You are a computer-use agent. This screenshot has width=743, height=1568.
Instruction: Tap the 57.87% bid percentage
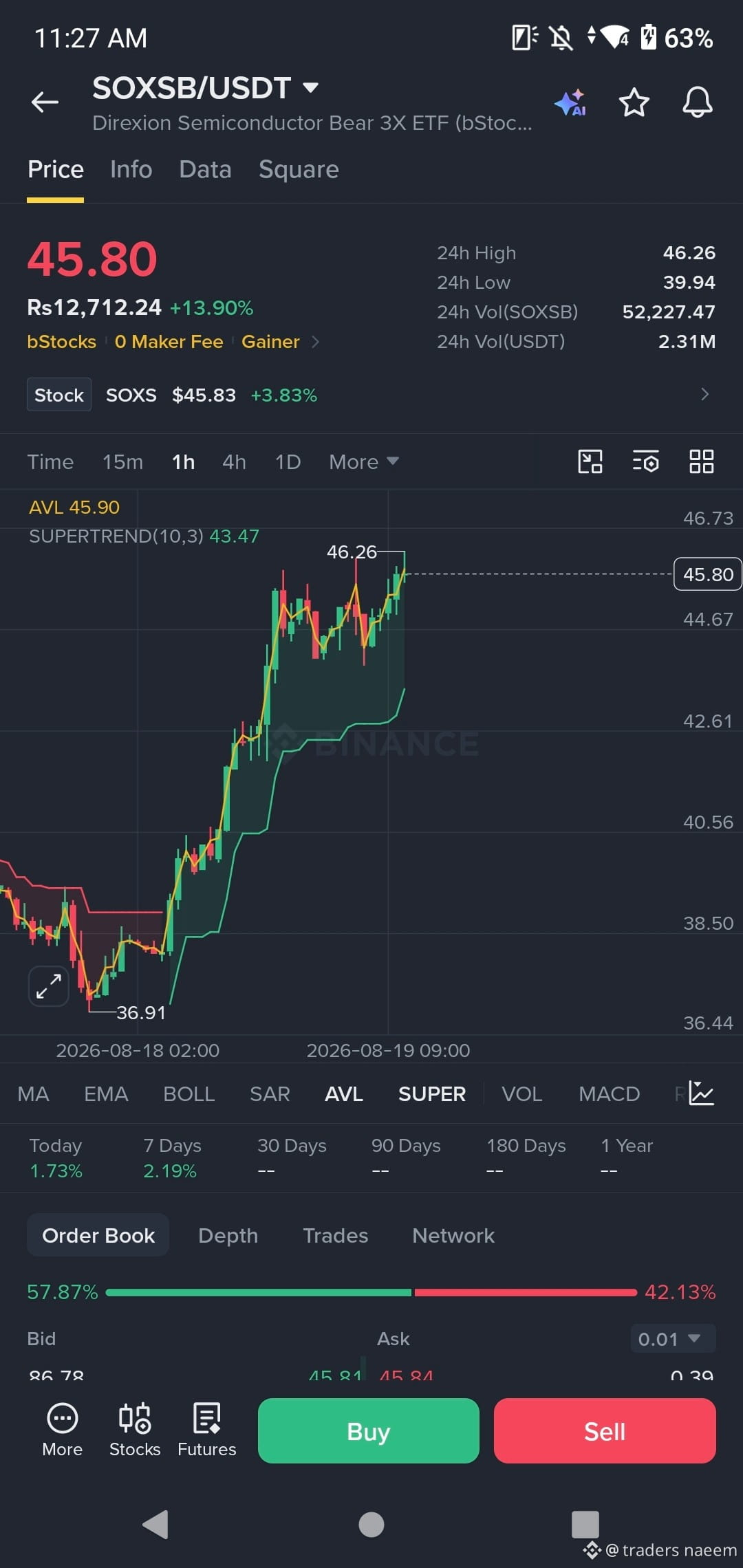coord(63,1292)
